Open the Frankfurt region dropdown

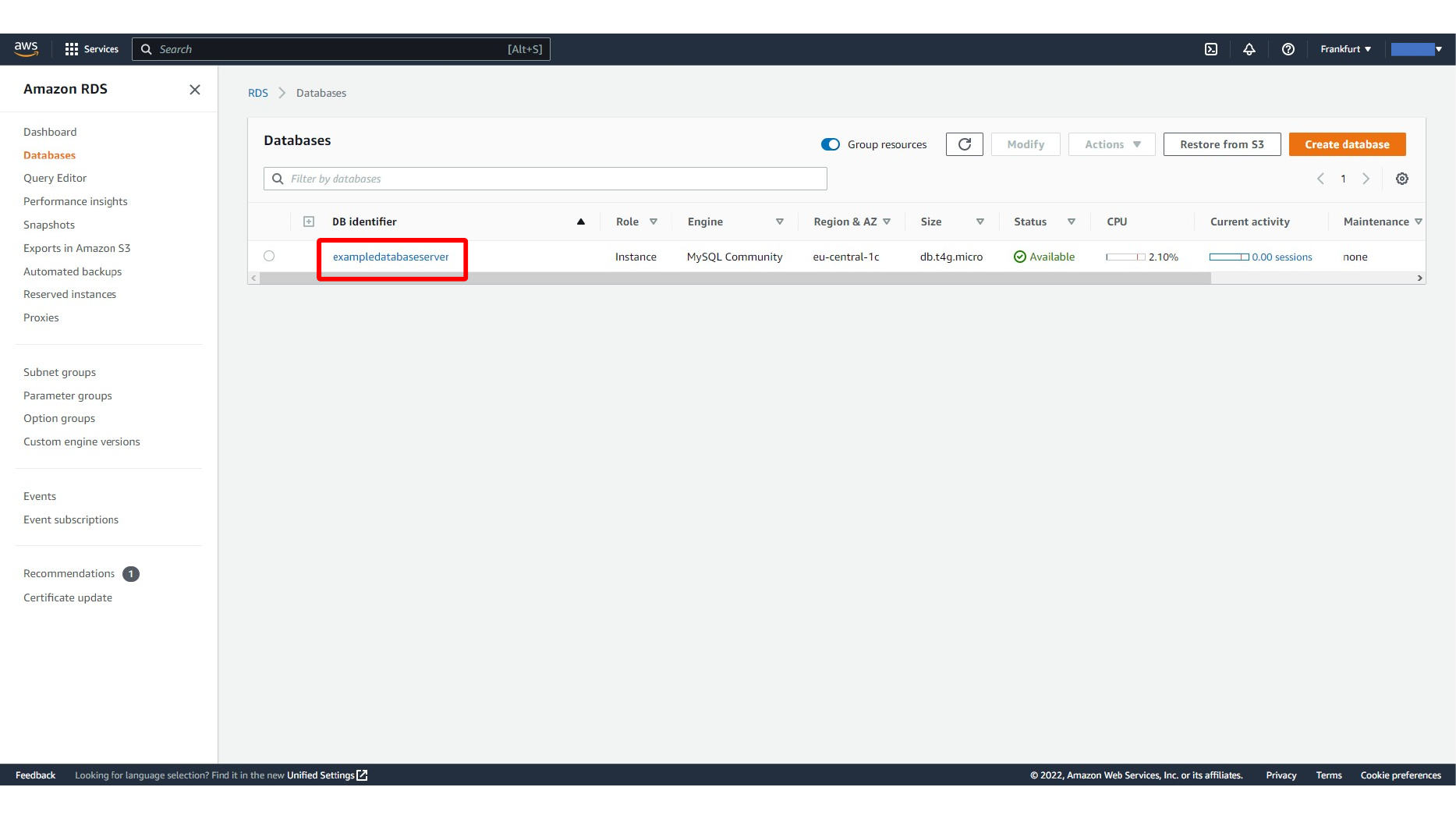pos(1345,49)
